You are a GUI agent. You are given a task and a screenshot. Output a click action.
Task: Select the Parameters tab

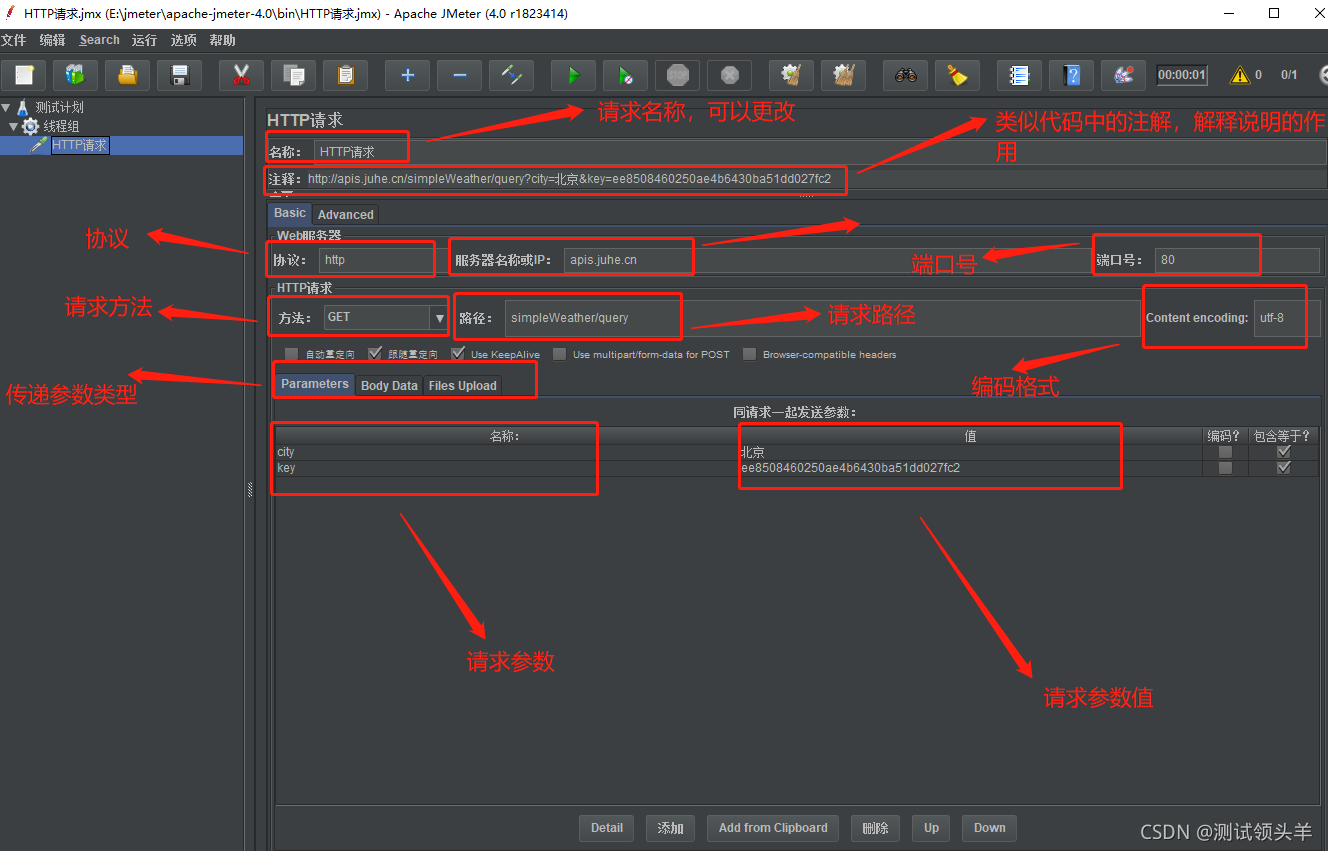coord(315,384)
